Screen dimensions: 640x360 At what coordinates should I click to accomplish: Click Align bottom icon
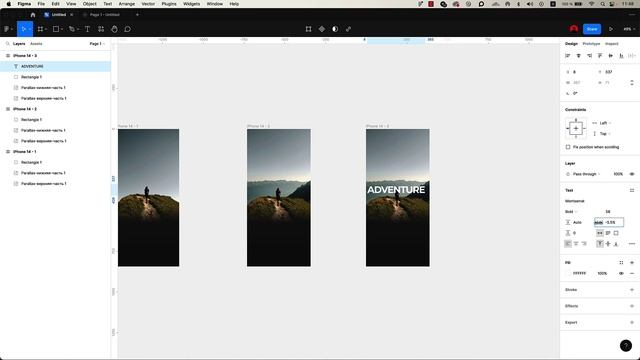click(x=621, y=56)
